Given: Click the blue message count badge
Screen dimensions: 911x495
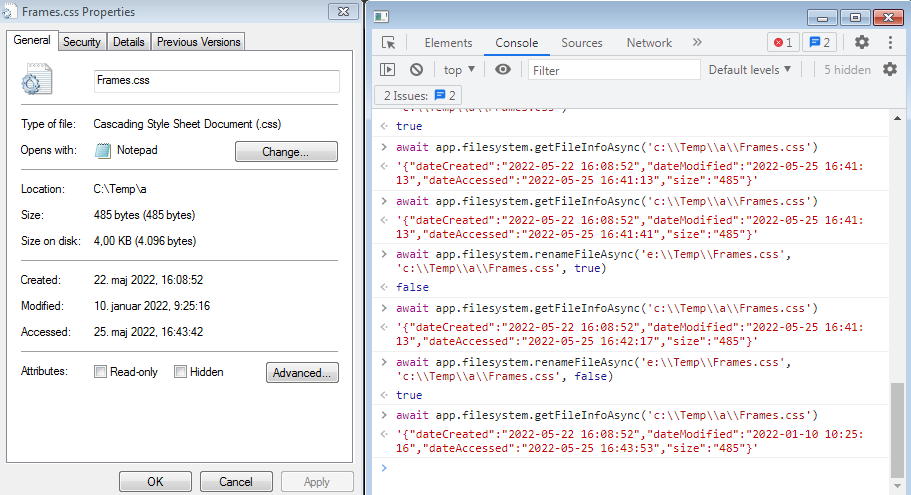Looking at the screenshot, I should 820,43.
